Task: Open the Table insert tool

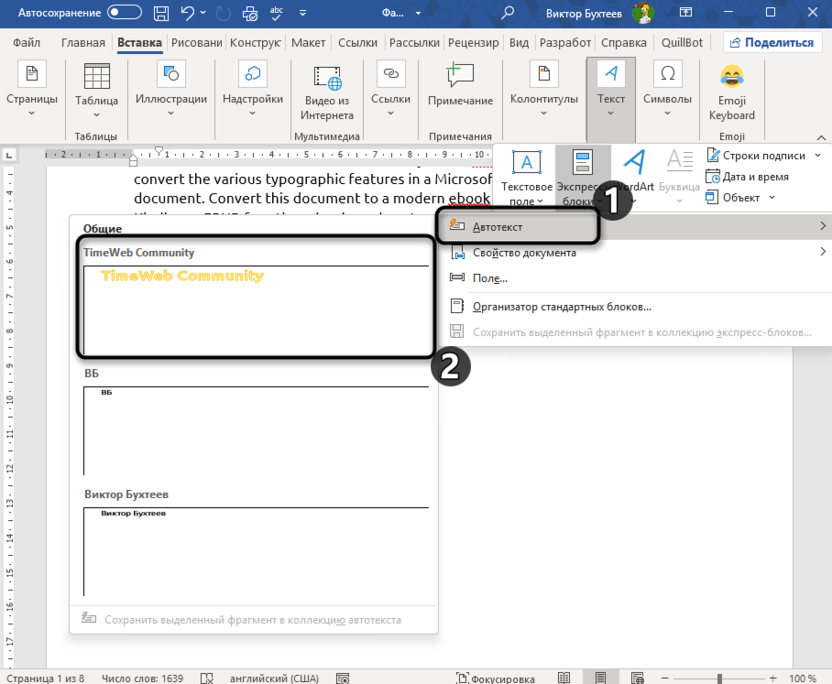Action: (97, 87)
